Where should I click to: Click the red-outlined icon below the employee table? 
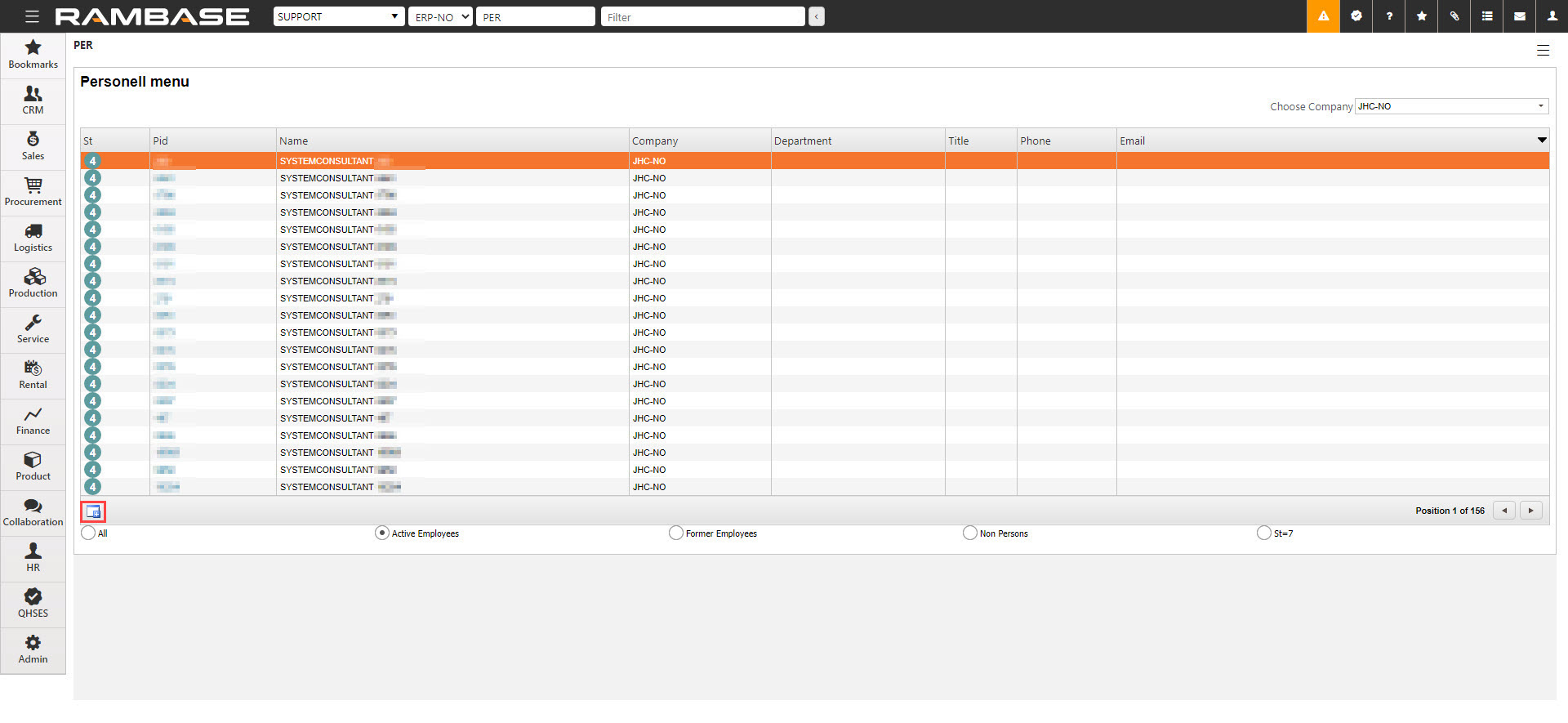pyautogui.click(x=93, y=511)
